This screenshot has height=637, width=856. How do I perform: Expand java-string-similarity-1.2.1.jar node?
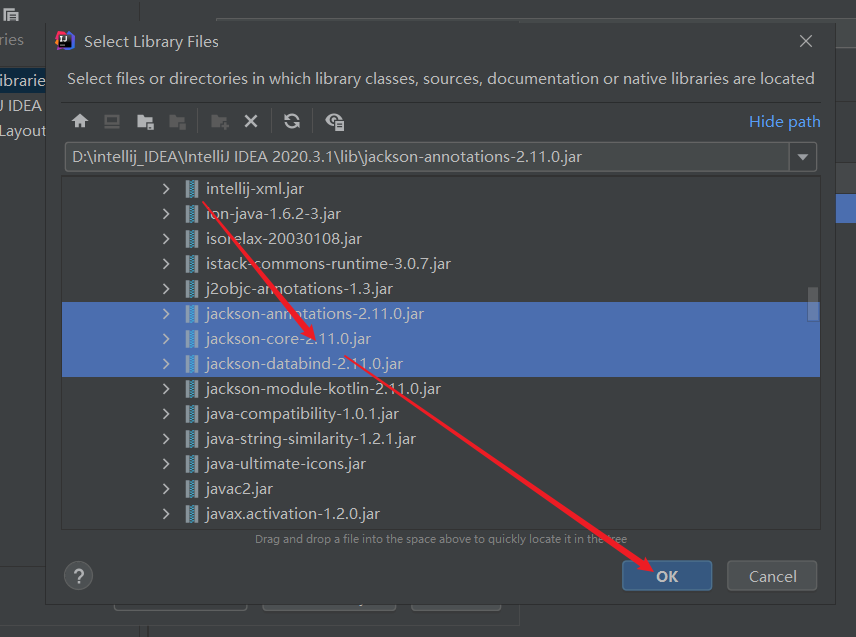(x=166, y=439)
